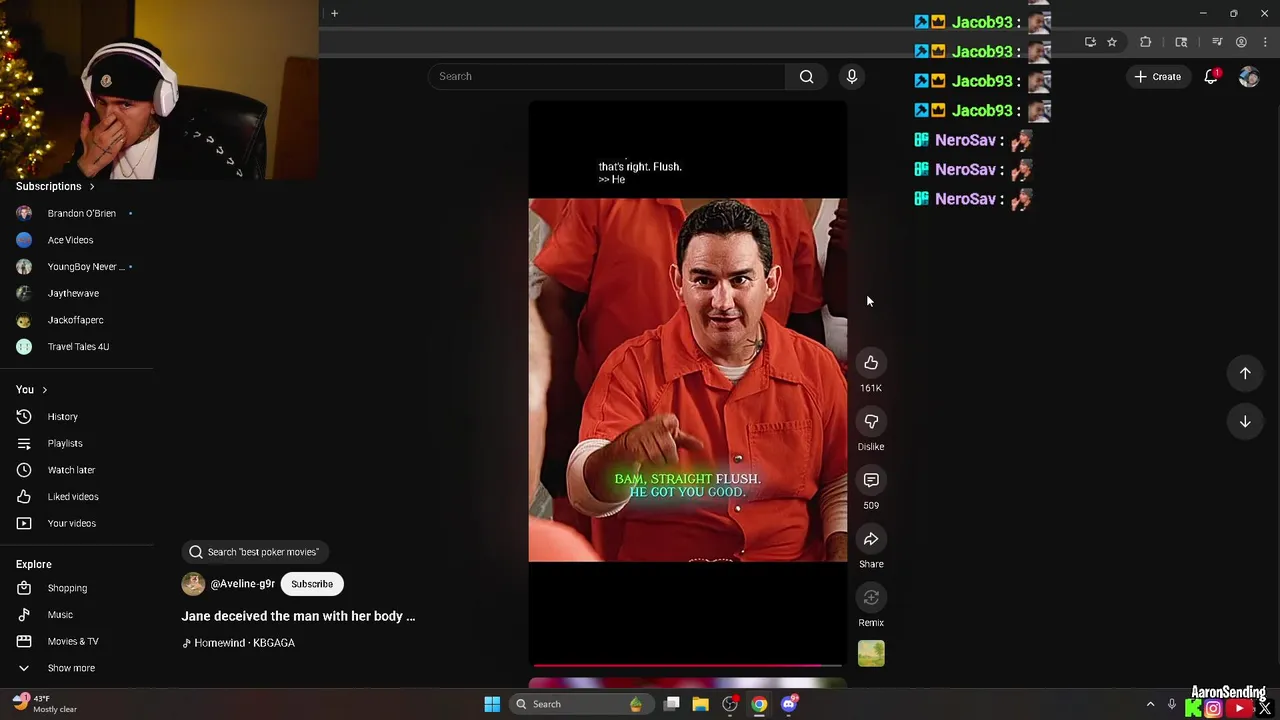Viewport: 1280px width, 720px height.
Task: Open File Explorer from the taskbar
Action: pos(700,704)
